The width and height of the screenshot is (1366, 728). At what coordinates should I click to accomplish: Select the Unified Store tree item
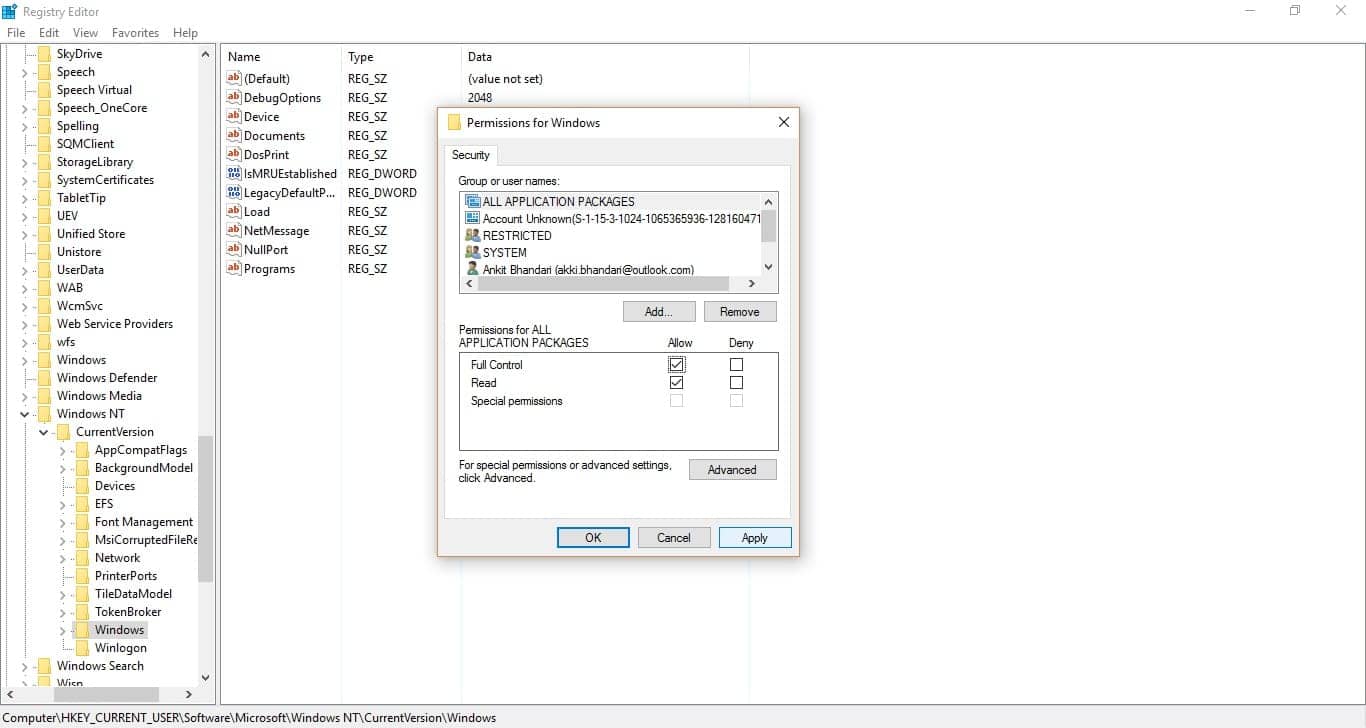click(x=91, y=234)
